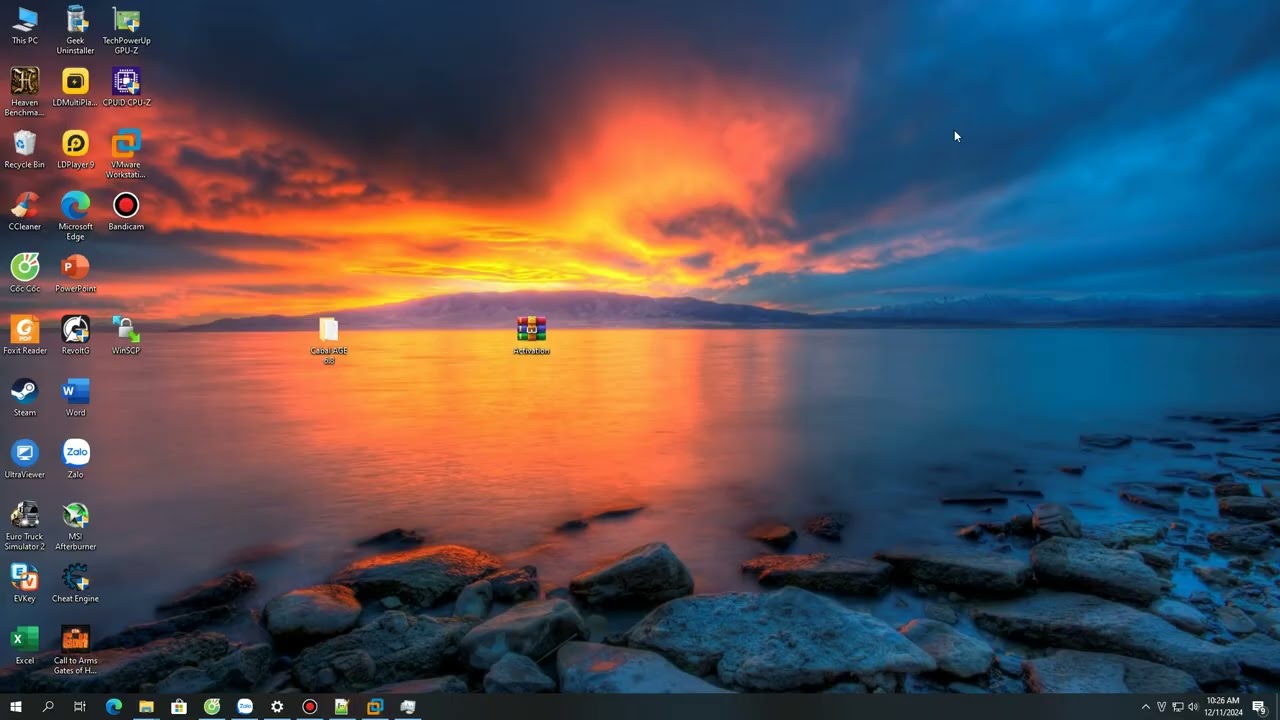1280x720 pixels.
Task: Select the Microsoft Edge desktop icon
Action: point(75,216)
